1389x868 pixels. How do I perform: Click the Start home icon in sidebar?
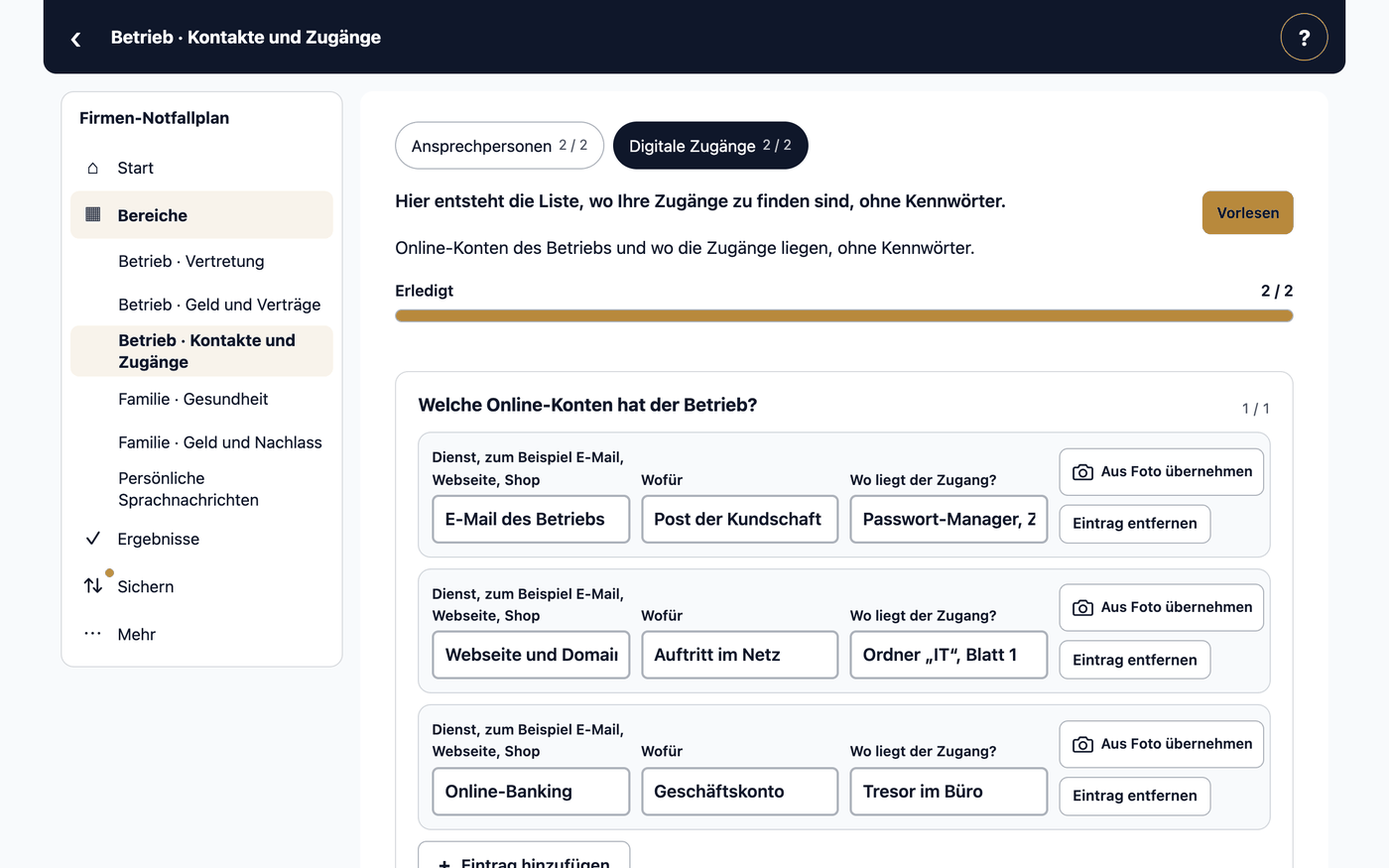(93, 168)
